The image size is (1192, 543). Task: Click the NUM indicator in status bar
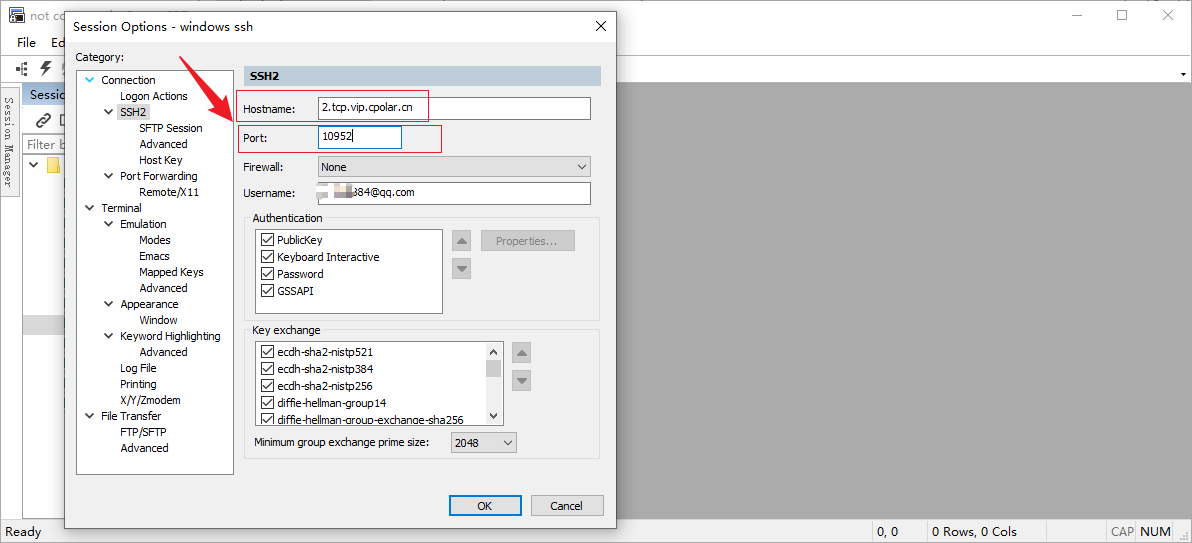pos(1156,532)
